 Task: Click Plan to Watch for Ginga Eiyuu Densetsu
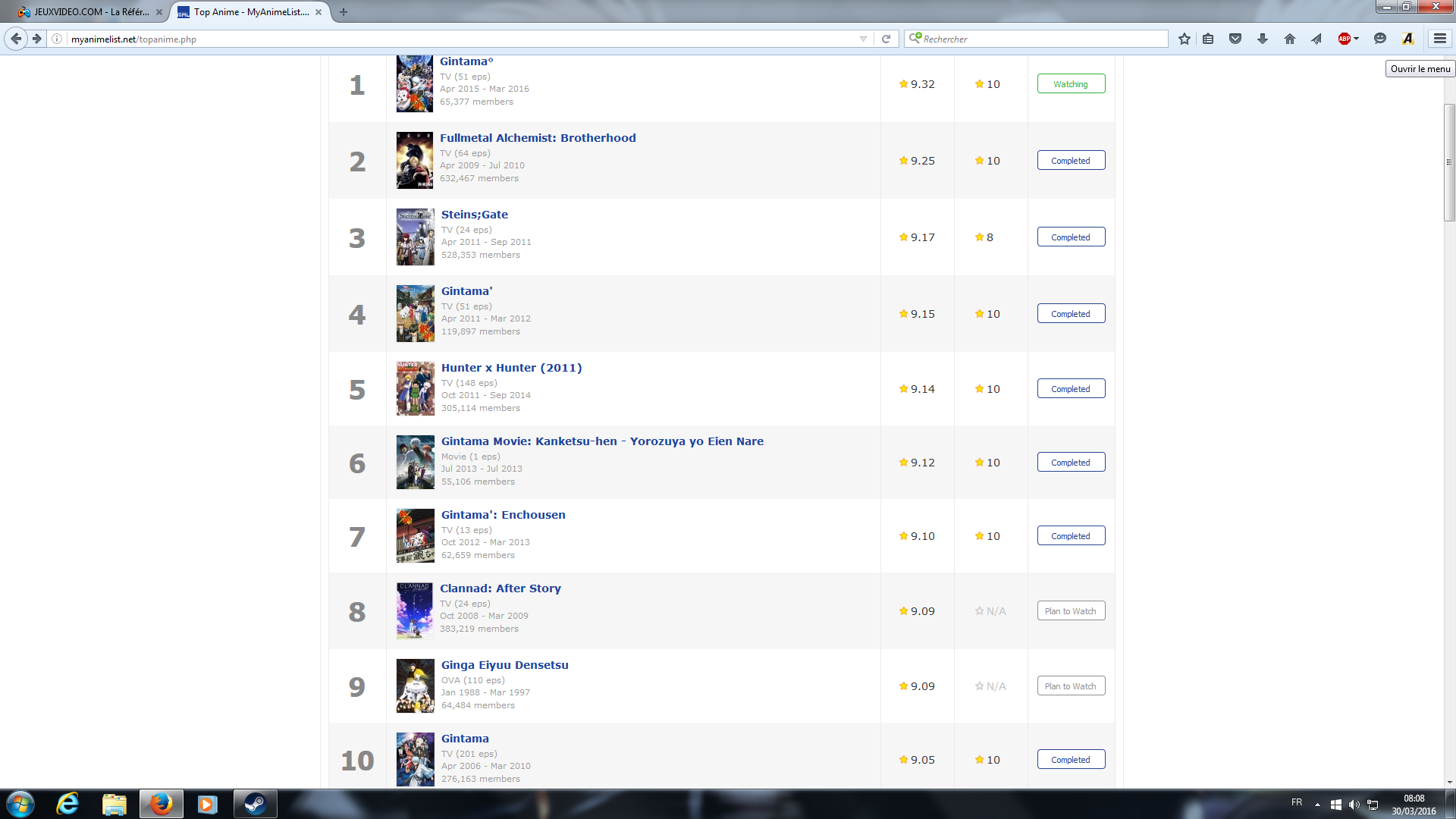tap(1071, 686)
